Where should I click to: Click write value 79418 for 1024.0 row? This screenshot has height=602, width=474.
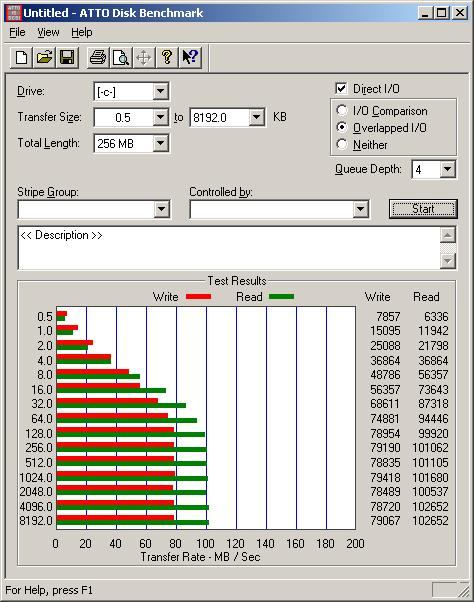[x=385, y=477]
